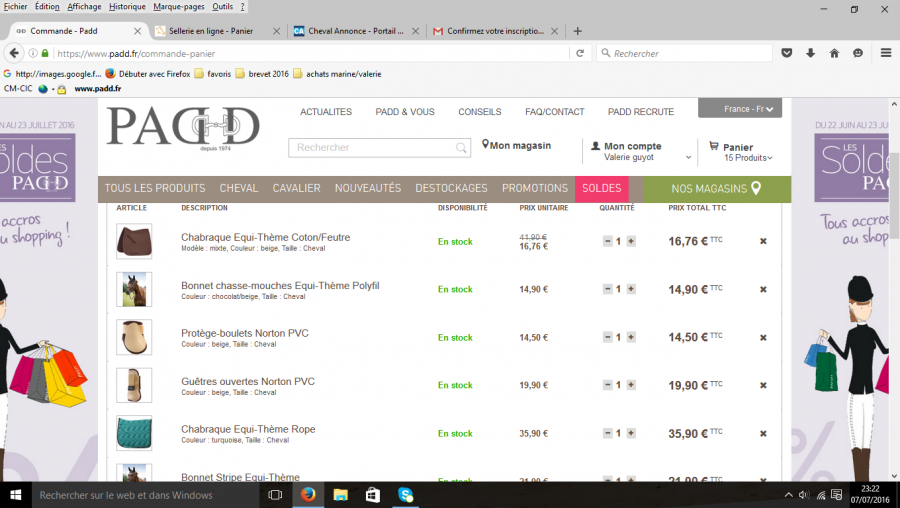
Task: Switch to Cheval Annonce tab
Action: pos(356,31)
